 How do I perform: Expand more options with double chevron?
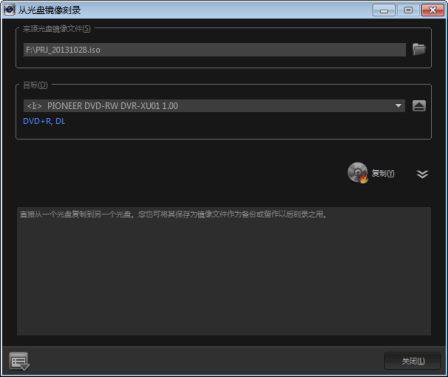pyautogui.click(x=422, y=174)
